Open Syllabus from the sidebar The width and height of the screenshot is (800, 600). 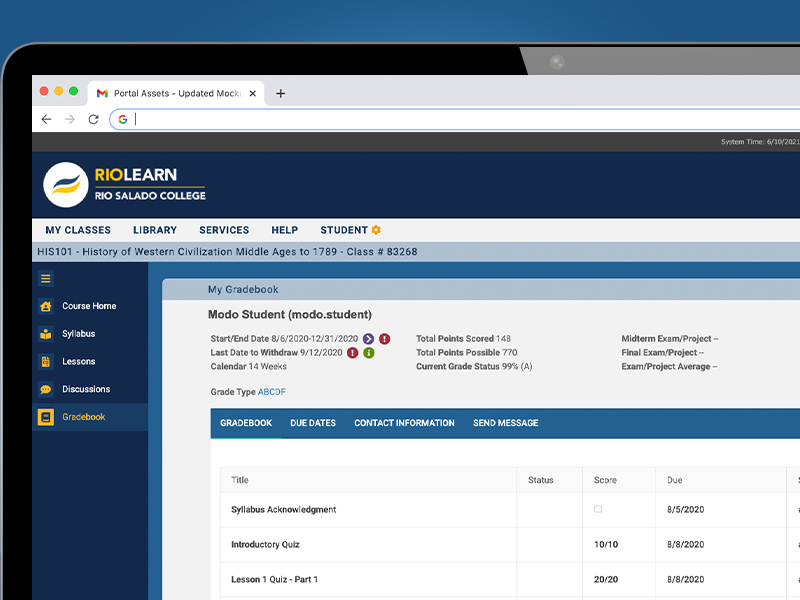pyautogui.click(x=79, y=334)
